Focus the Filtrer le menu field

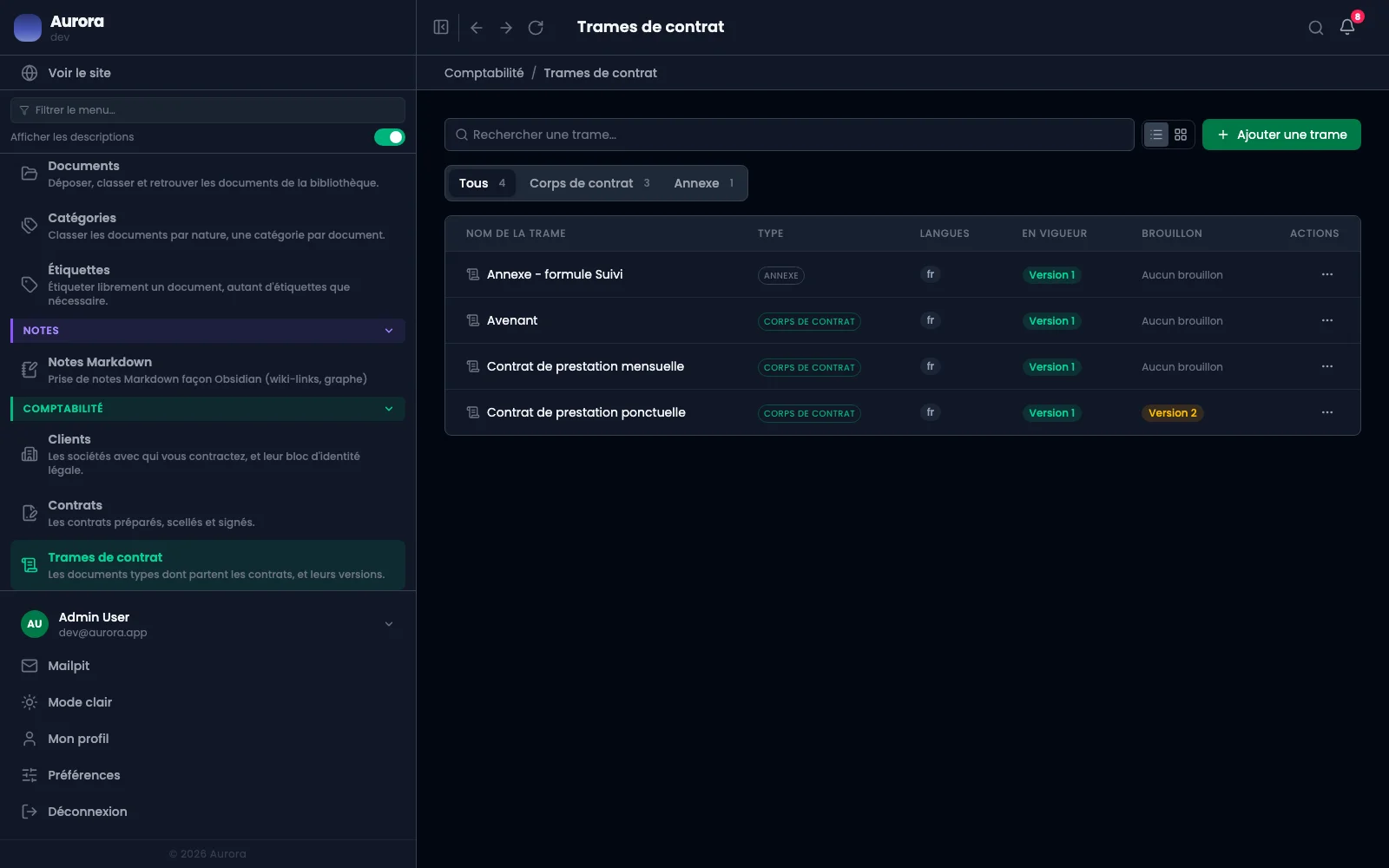(207, 110)
